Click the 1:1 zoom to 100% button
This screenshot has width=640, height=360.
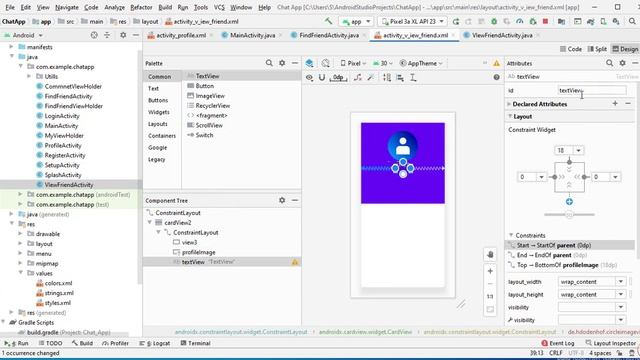[490, 296]
